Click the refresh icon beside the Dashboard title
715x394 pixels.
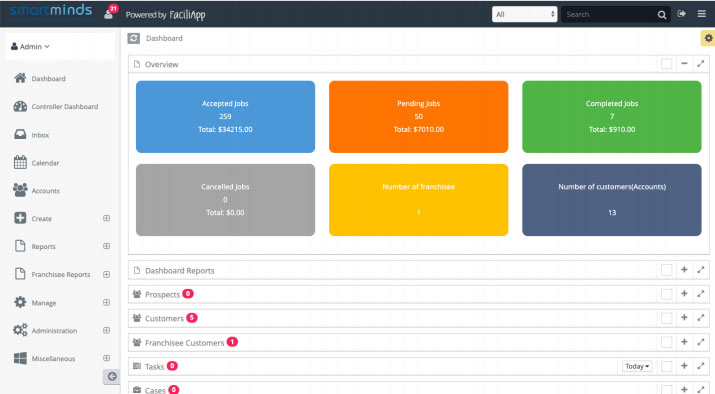(134, 38)
